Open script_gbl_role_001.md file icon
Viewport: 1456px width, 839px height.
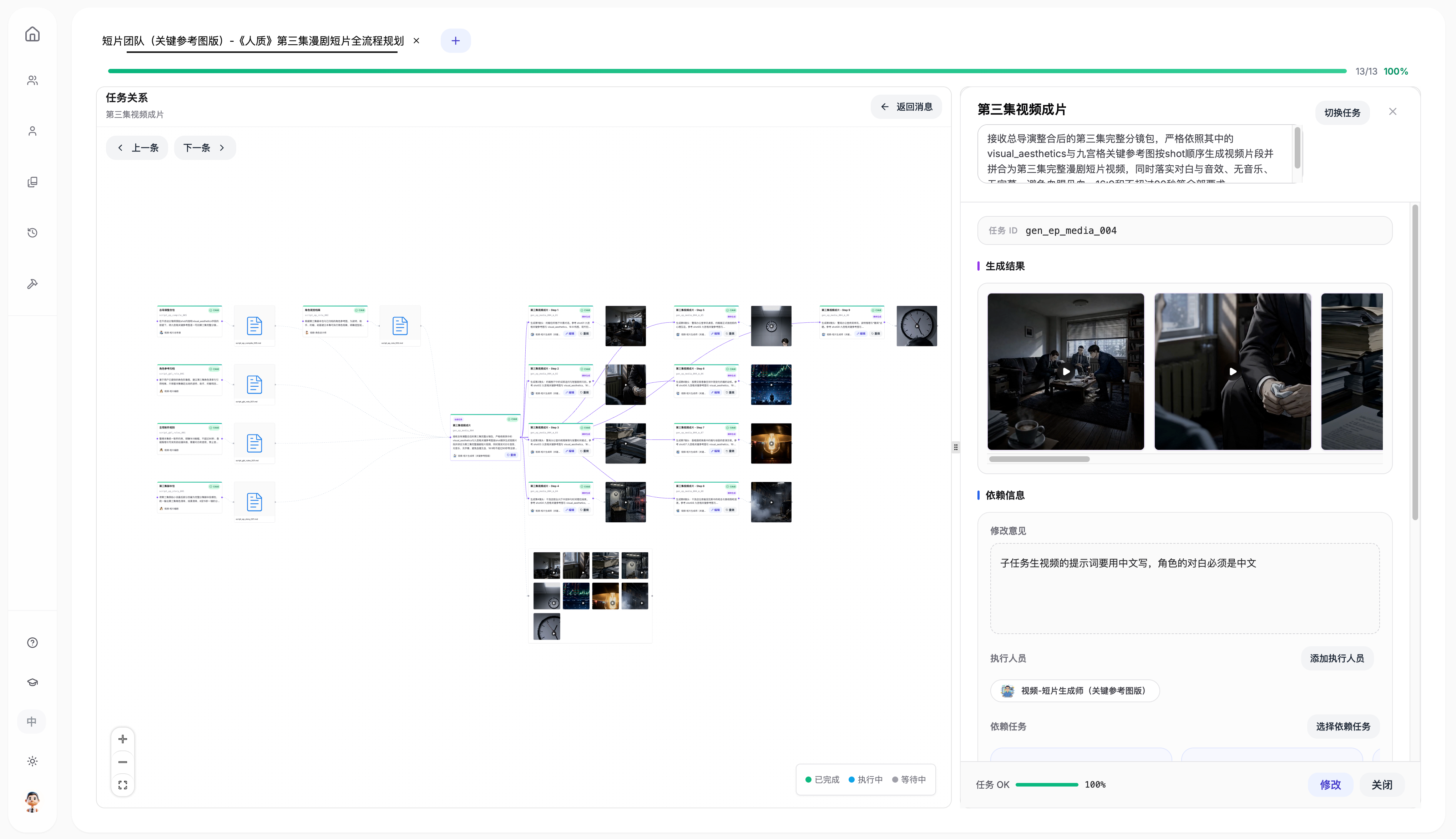254,385
